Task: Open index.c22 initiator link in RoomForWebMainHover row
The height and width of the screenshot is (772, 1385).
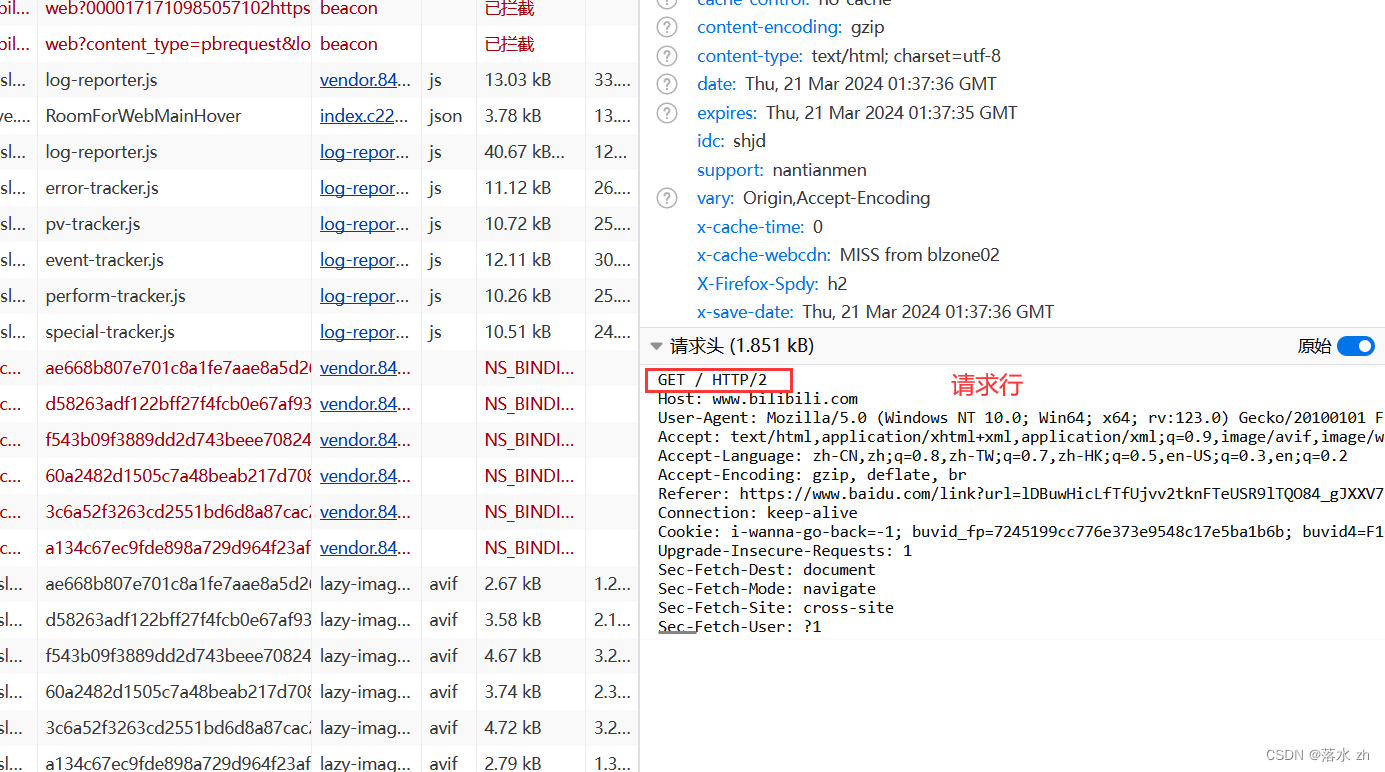Action: [x=365, y=116]
